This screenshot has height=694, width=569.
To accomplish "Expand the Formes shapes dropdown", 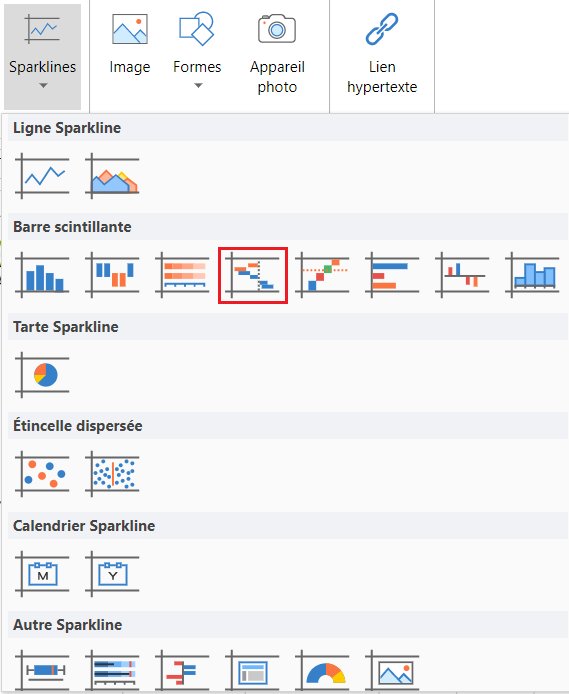I will click(x=197, y=52).
